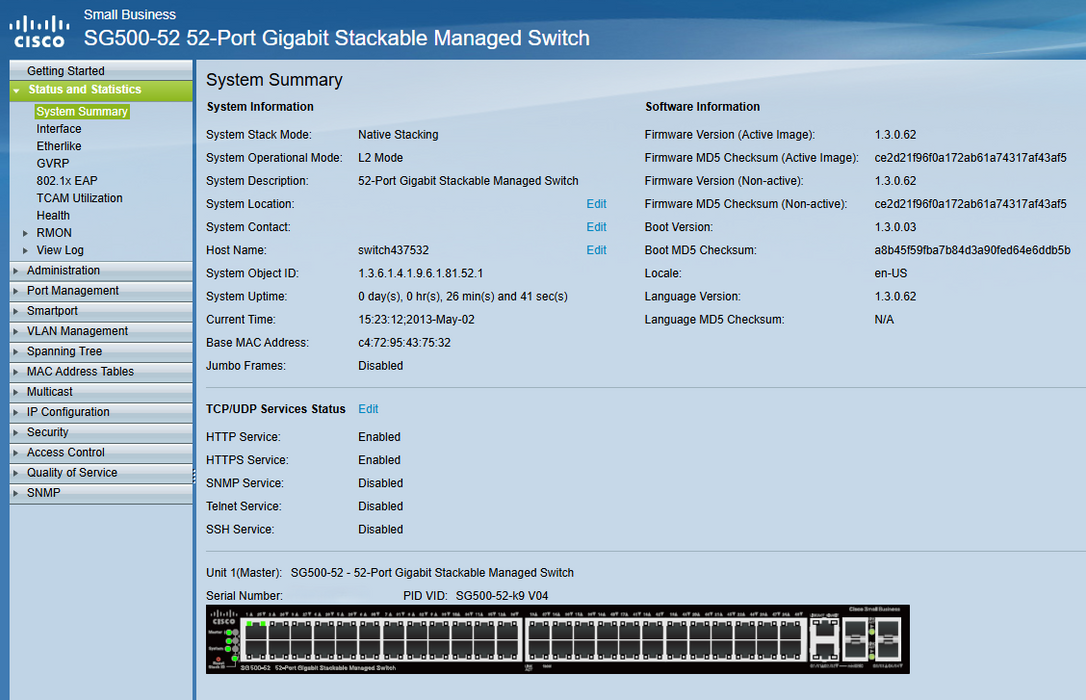Click the Native Stacking value
1086x700 pixels.
[398, 134]
